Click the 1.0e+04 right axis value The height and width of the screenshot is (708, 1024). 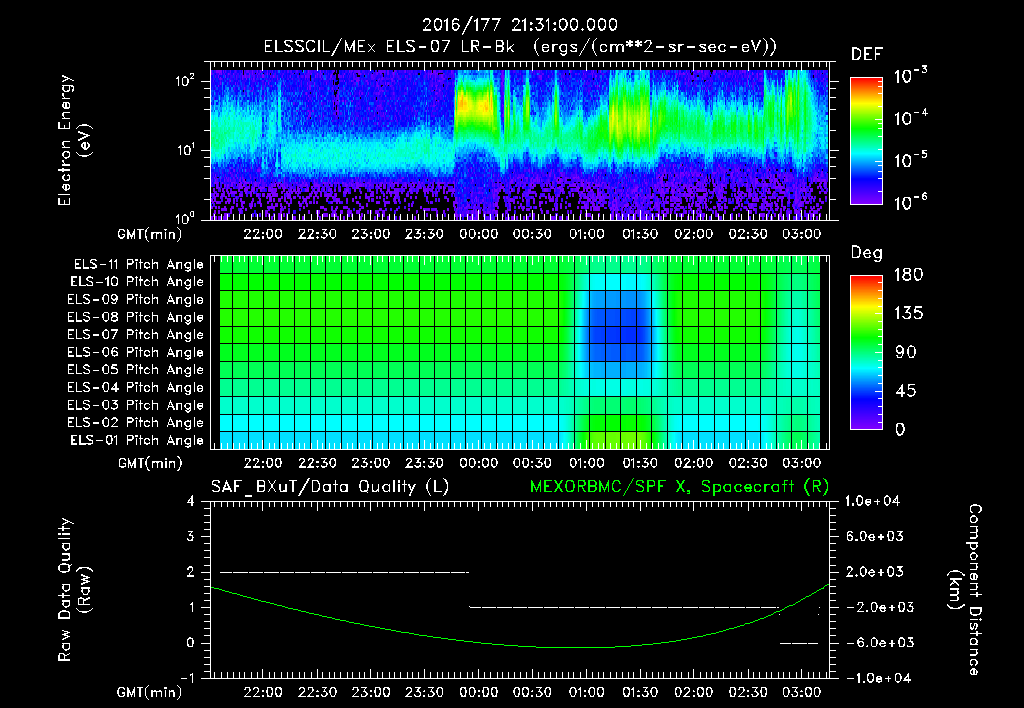[x=872, y=501]
